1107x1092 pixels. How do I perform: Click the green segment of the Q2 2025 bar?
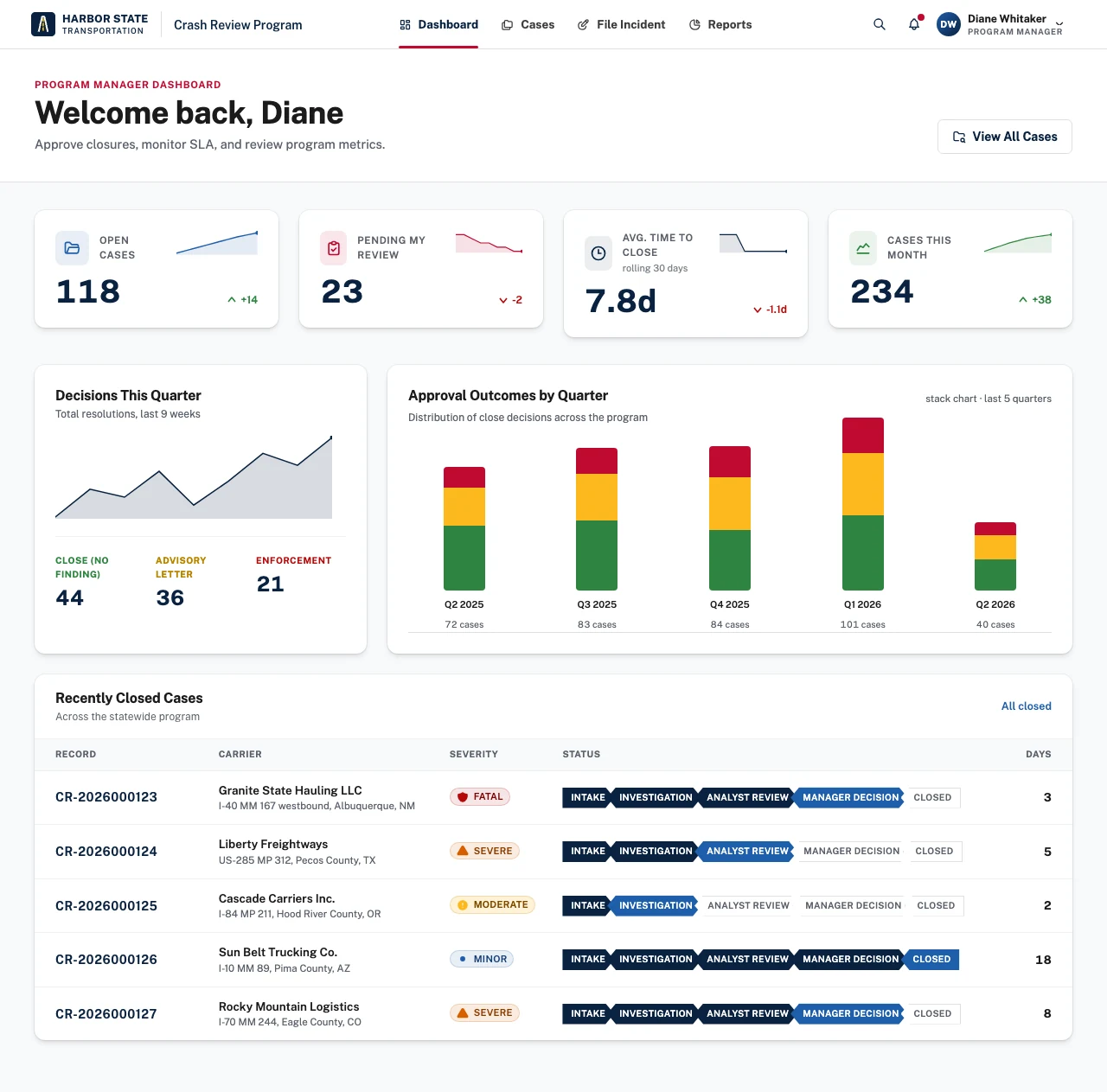pyautogui.click(x=464, y=558)
